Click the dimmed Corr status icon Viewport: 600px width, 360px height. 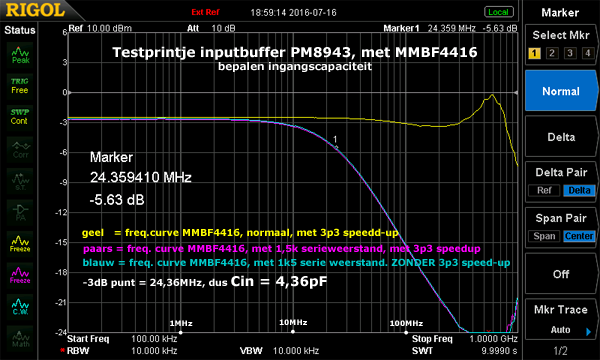pyautogui.click(x=20, y=149)
